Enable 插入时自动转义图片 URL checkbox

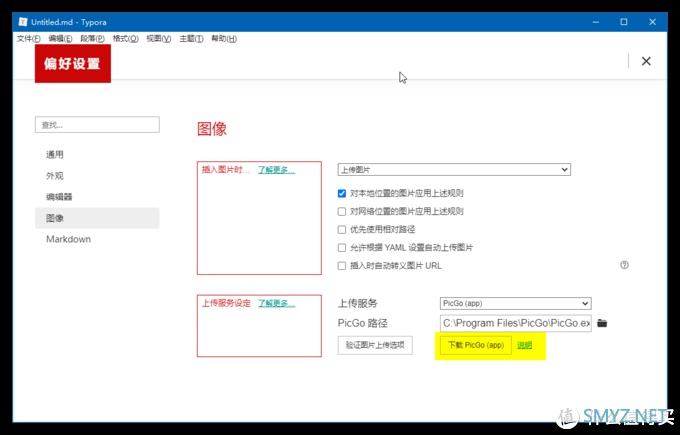[342, 266]
